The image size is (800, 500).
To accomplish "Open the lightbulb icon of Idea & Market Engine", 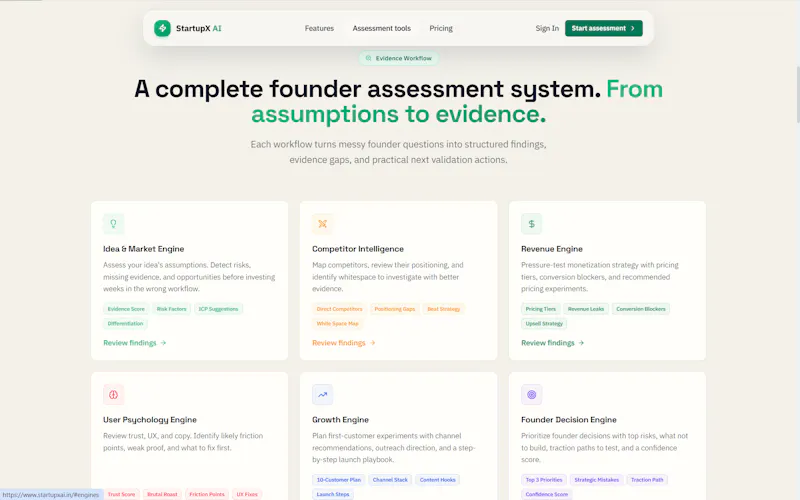I will click(113, 223).
